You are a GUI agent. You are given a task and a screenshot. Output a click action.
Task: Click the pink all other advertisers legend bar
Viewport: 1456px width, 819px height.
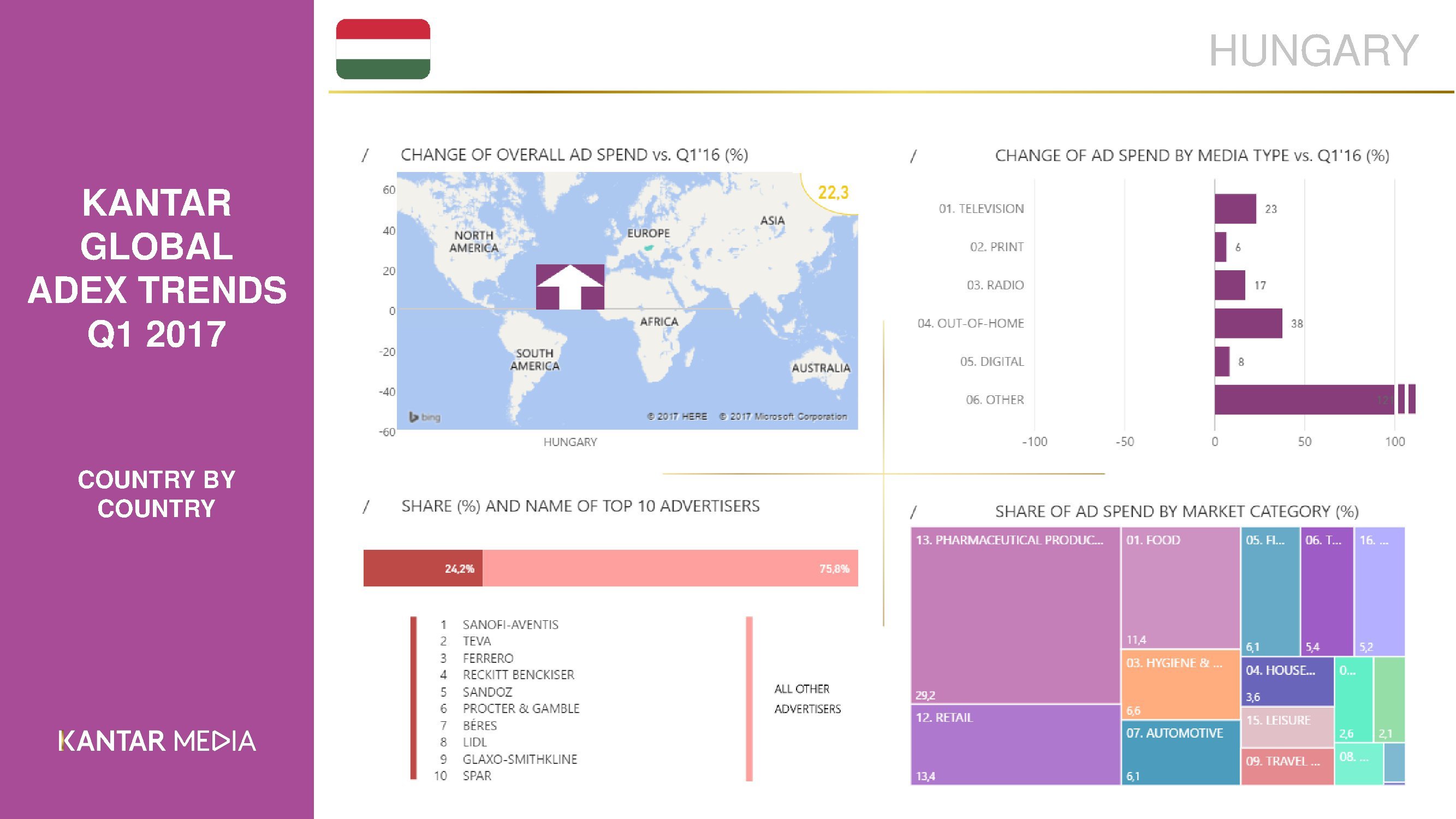pyautogui.click(x=749, y=699)
